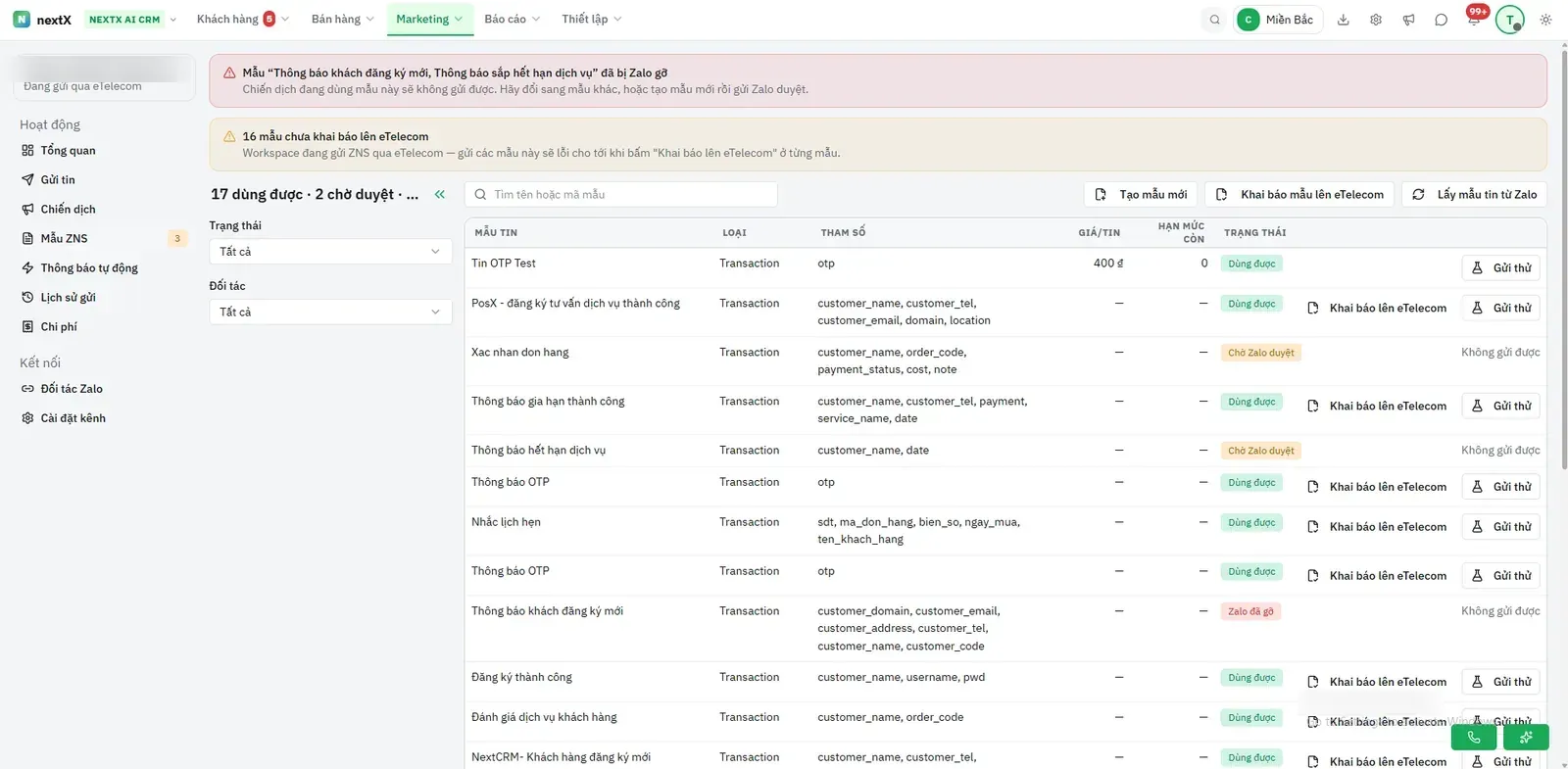
Task: Open the Miền Bắc workspace selector
Action: pyautogui.click(x=1279, y=20)
